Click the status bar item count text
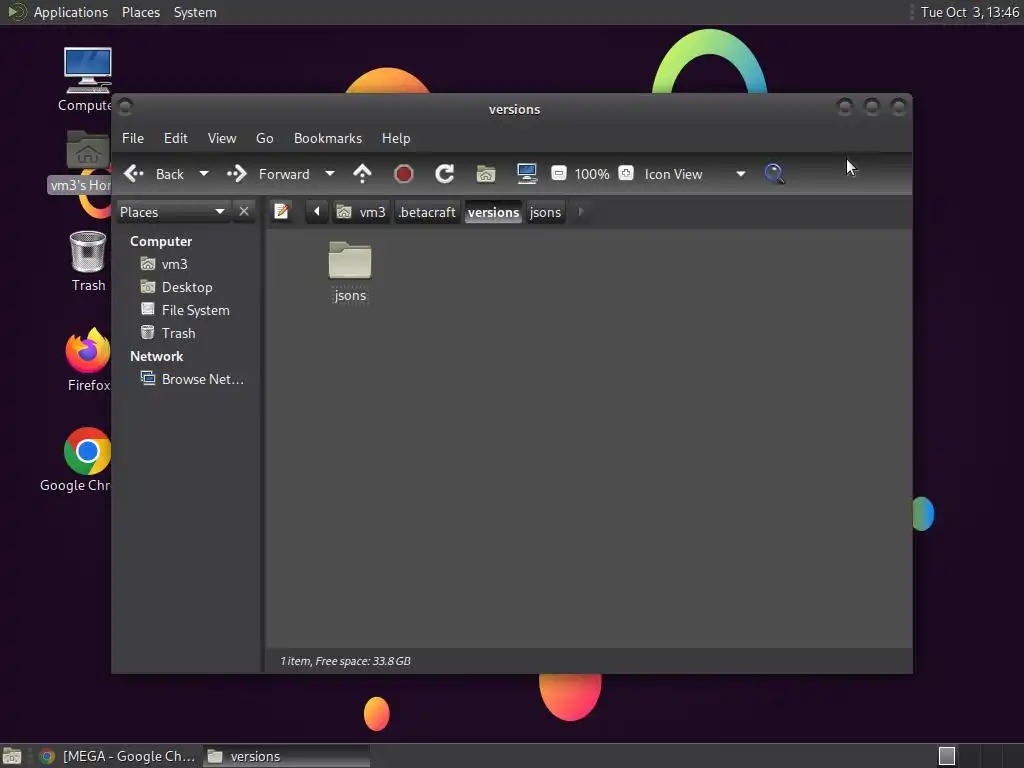The image size is (1024, 768). coord(345,661)
